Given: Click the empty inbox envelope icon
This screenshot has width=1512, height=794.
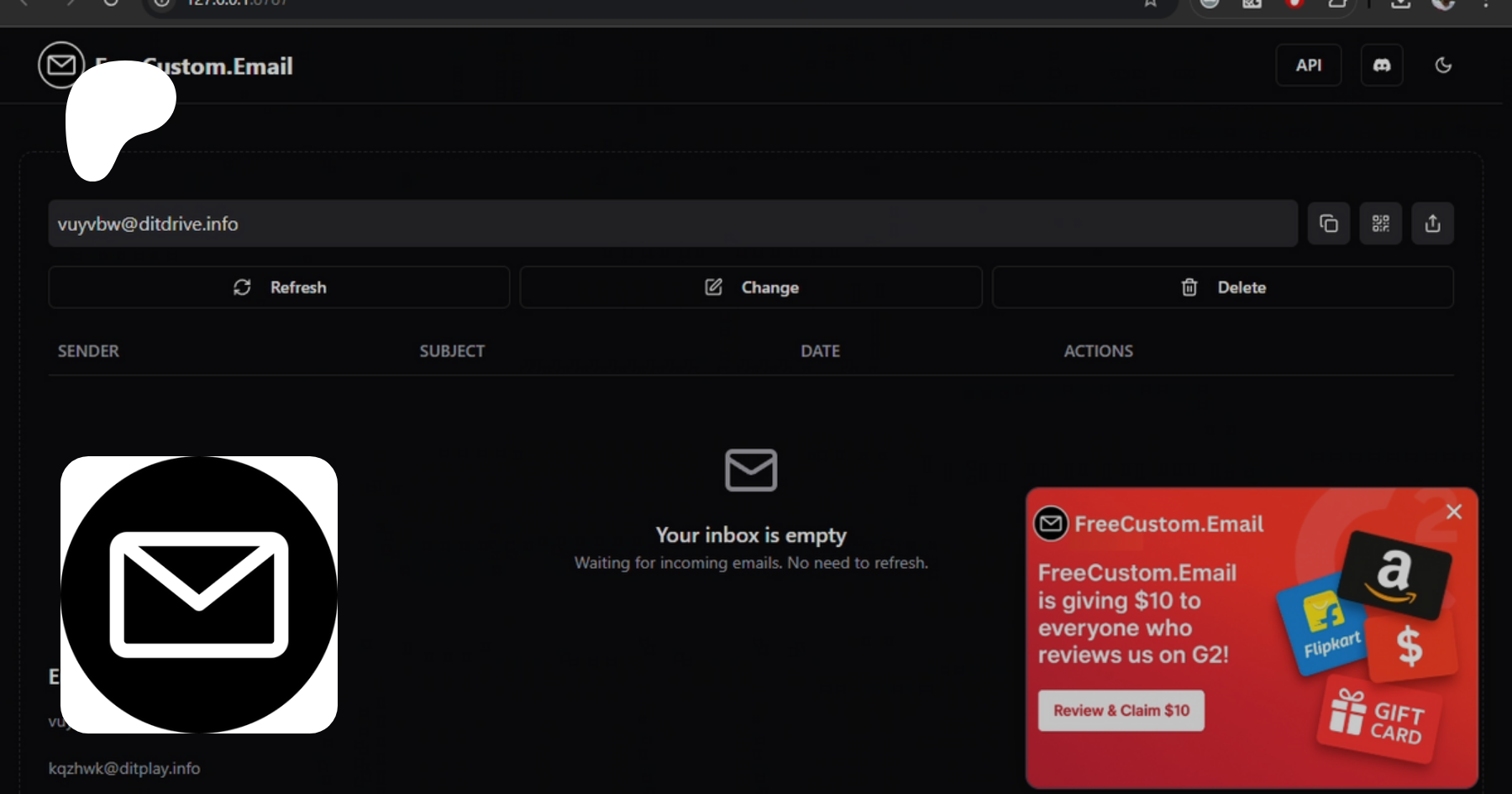Looking at the screenshot, I should coord(751,470).
